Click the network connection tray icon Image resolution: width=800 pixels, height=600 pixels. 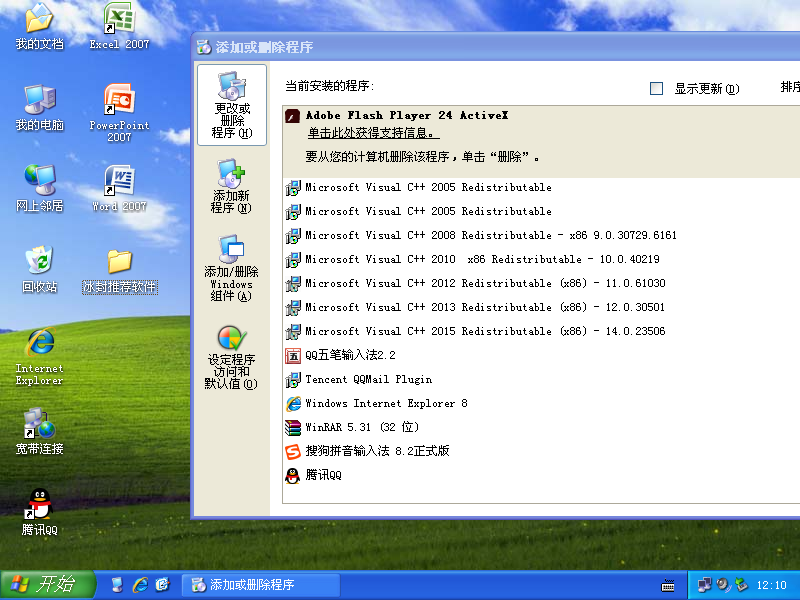click(x=704, y=585)
